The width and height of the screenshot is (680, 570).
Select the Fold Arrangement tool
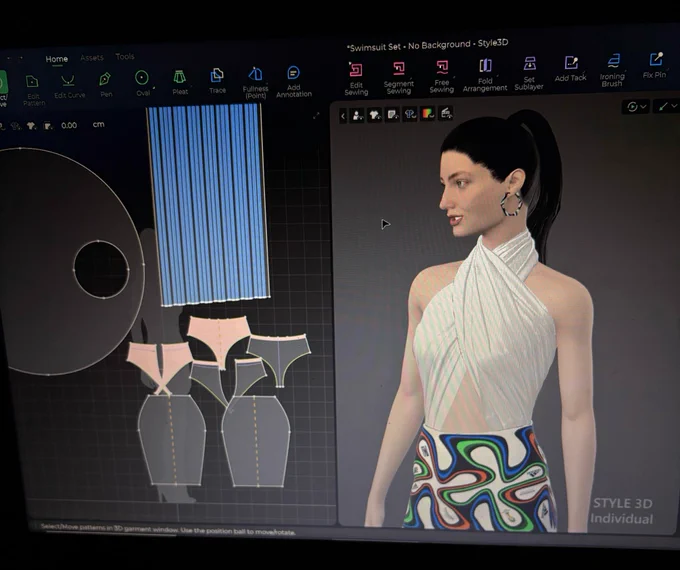[x=485, y=75]
